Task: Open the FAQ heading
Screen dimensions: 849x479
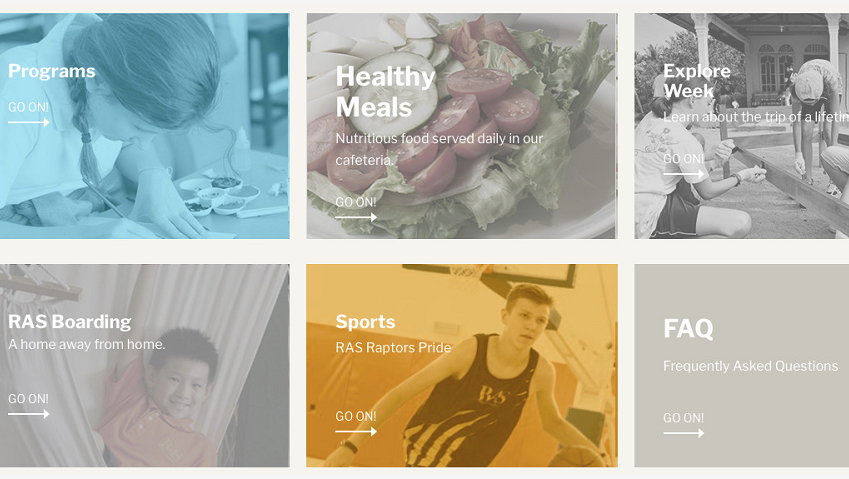Action: [688, 329]
